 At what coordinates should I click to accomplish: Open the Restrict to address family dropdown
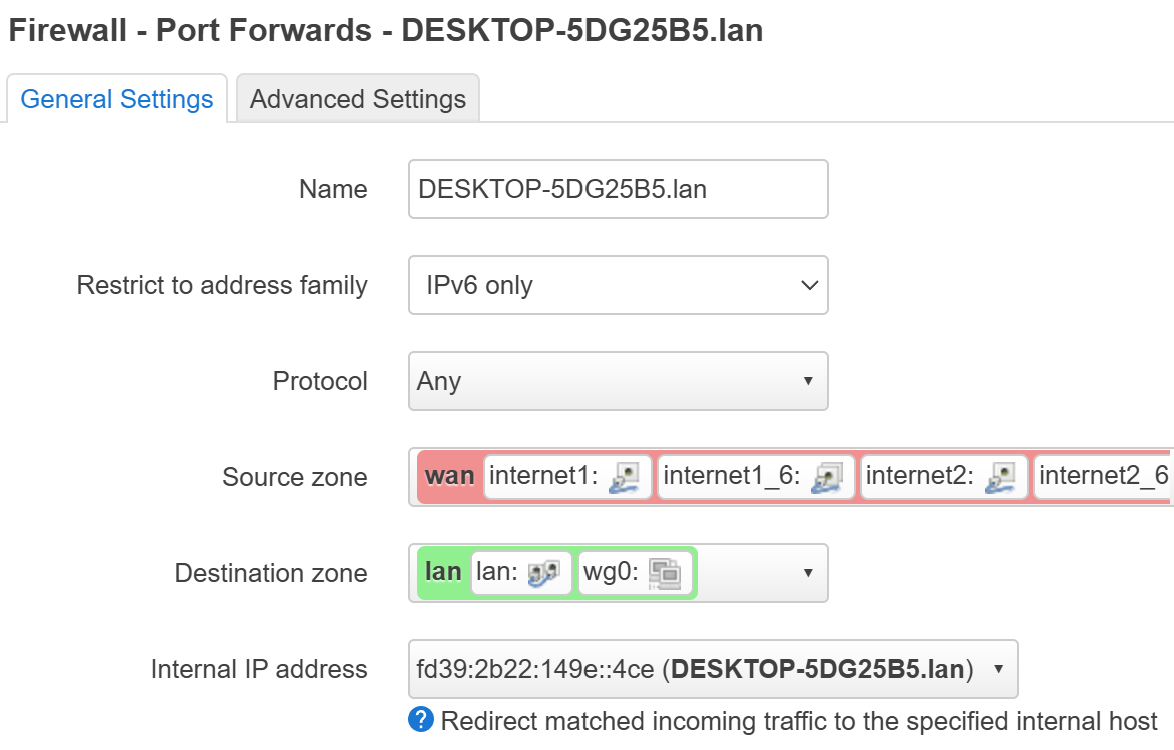click(618, 285)
